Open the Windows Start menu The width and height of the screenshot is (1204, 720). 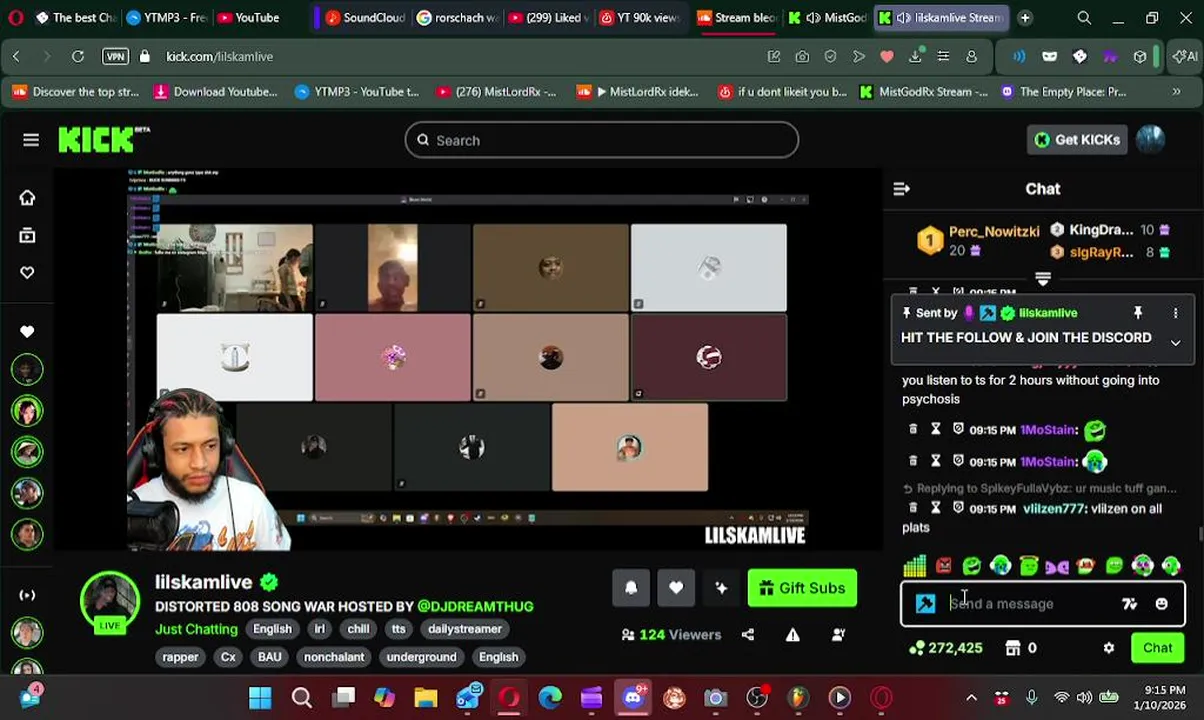[x=260, y=697]
